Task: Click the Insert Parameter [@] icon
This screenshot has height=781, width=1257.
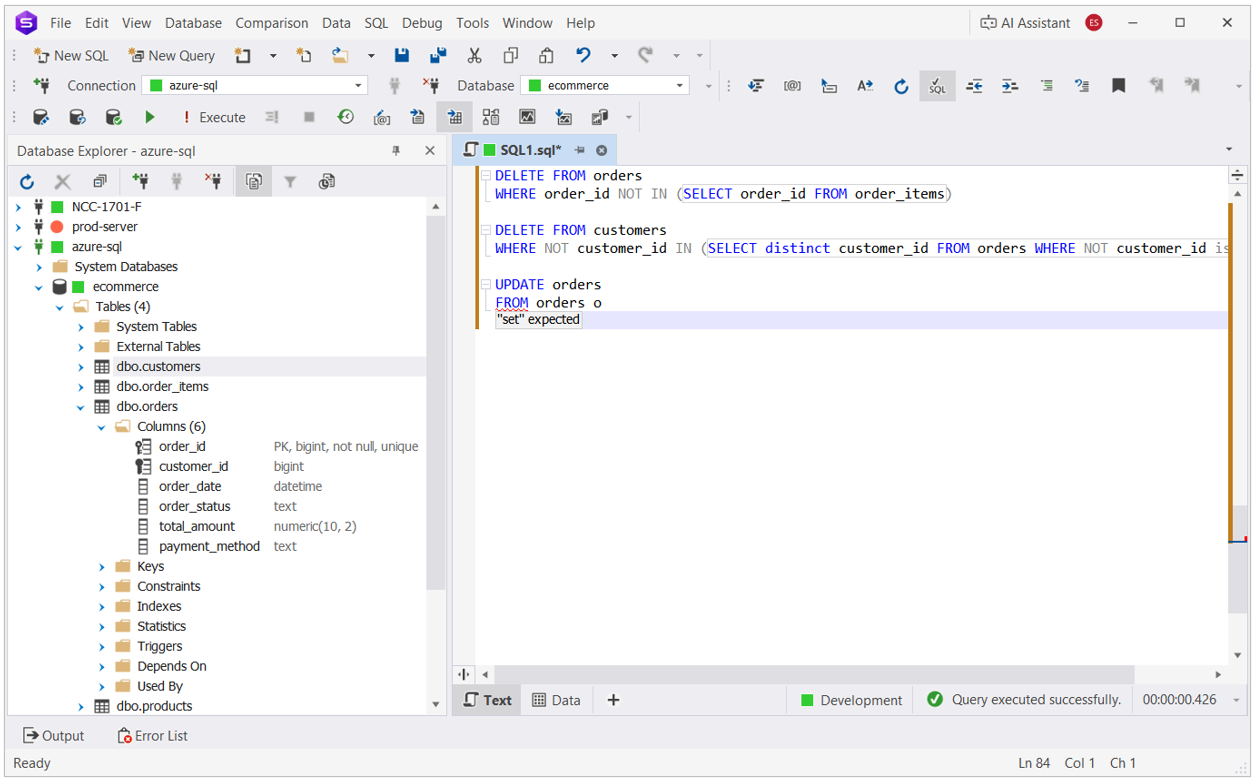Action: (x=792, y=86)
